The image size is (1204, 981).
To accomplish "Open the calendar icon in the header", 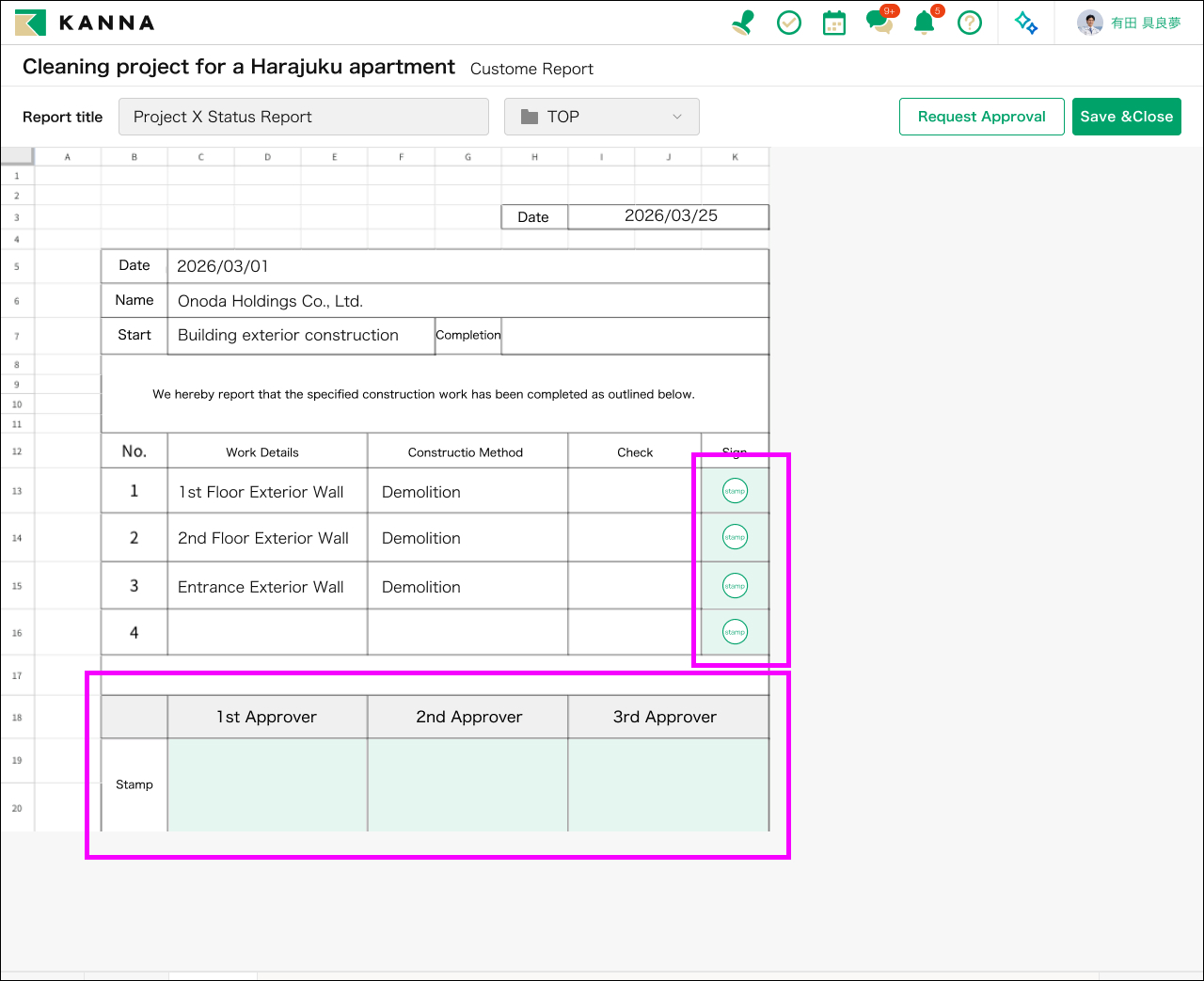I will [x=834, y=23].
